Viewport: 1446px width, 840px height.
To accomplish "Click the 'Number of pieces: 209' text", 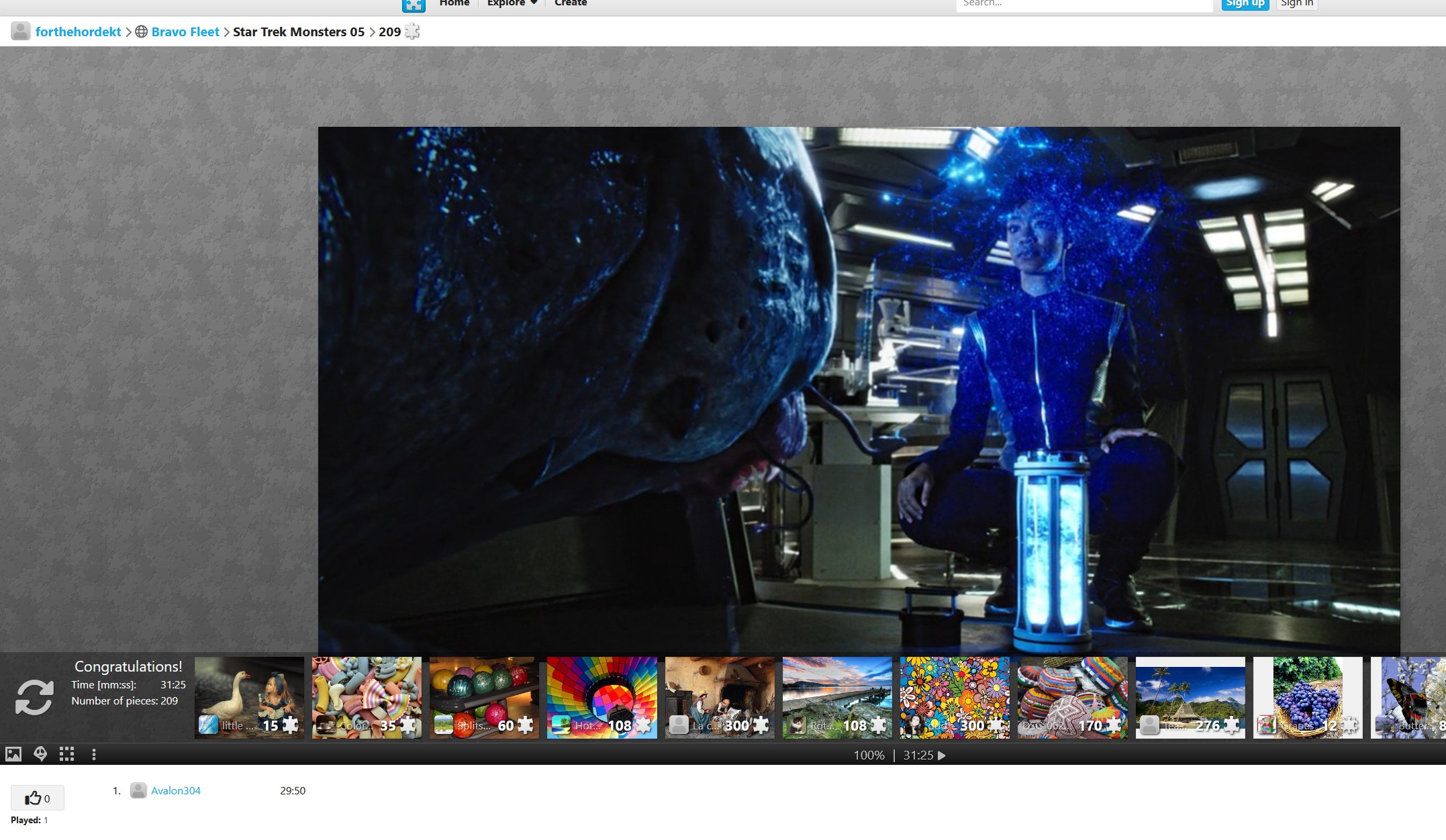I will (125, 700).
